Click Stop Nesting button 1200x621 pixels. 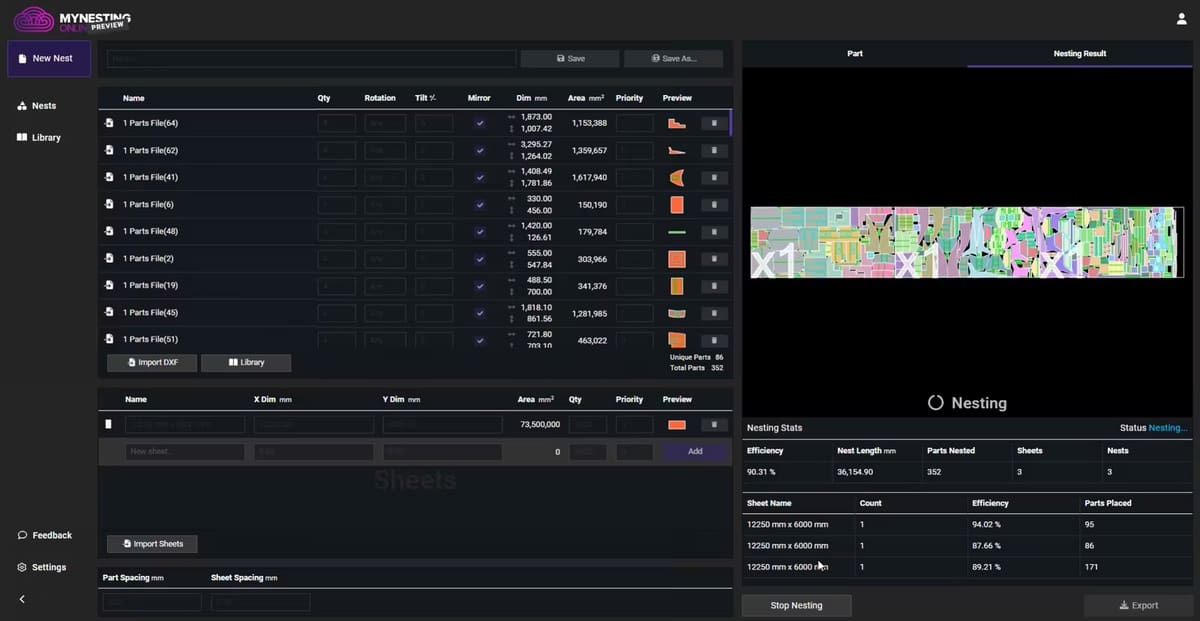796,605
